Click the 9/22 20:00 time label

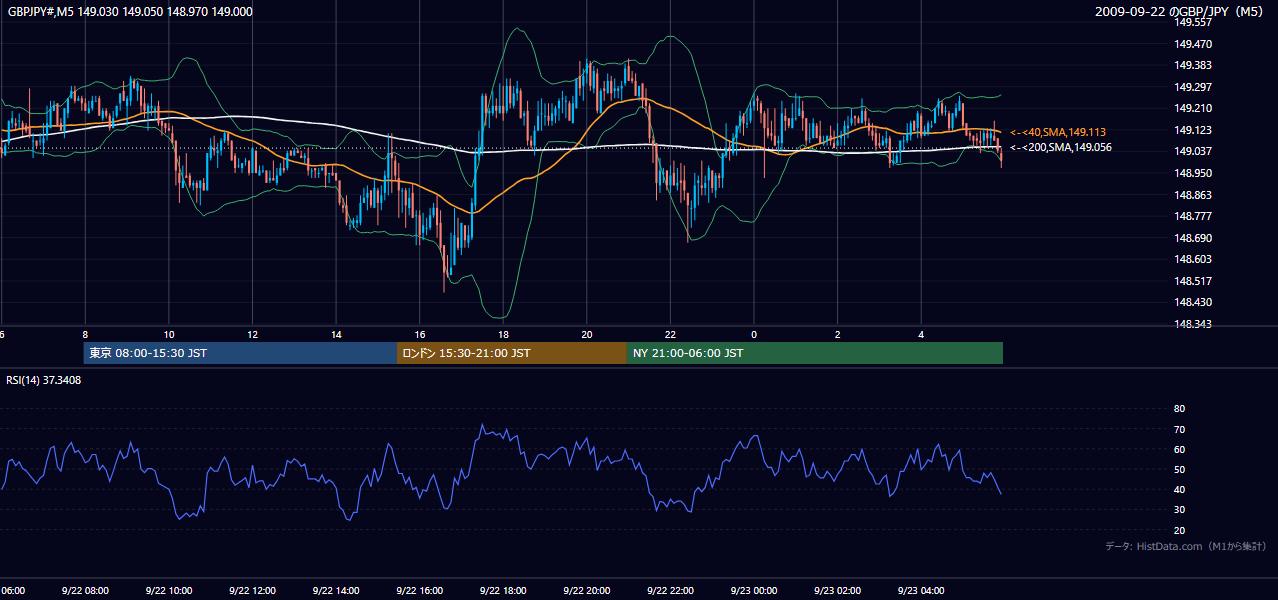pos(587,591)
